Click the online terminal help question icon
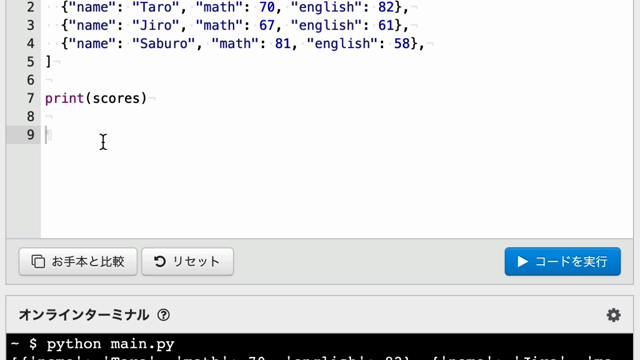The image size is (640, 360). click(164, 315)
